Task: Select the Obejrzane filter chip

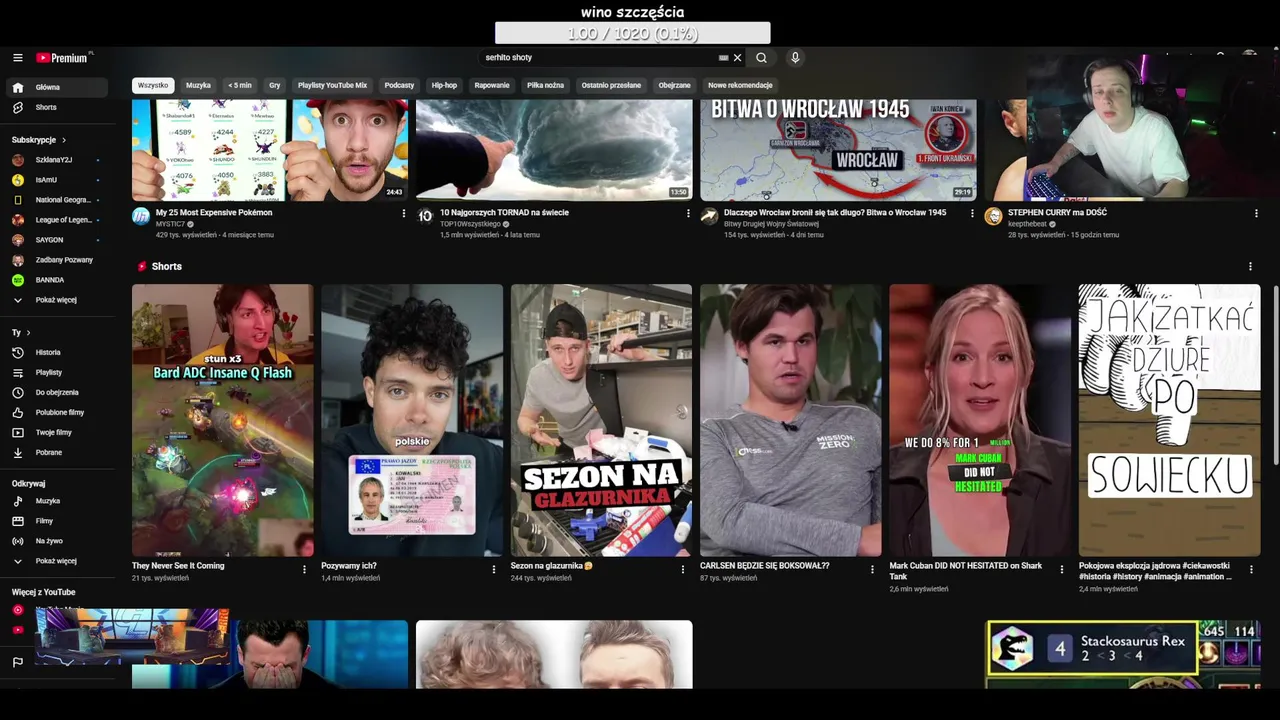Action: pyautogui.click(x=674, y=85)
